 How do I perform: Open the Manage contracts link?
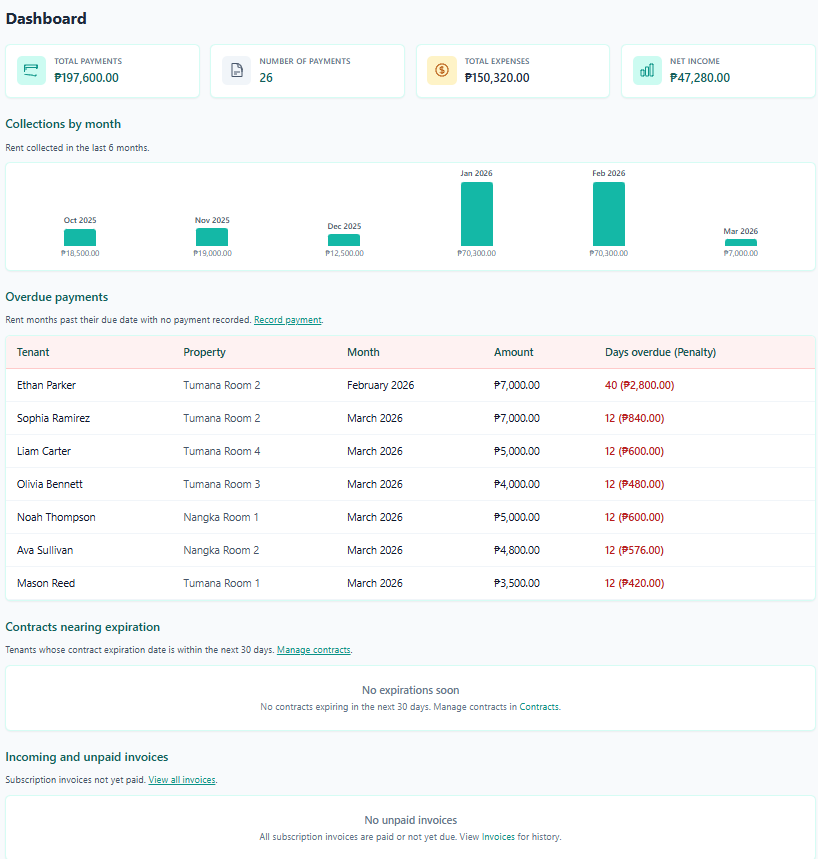313,650
